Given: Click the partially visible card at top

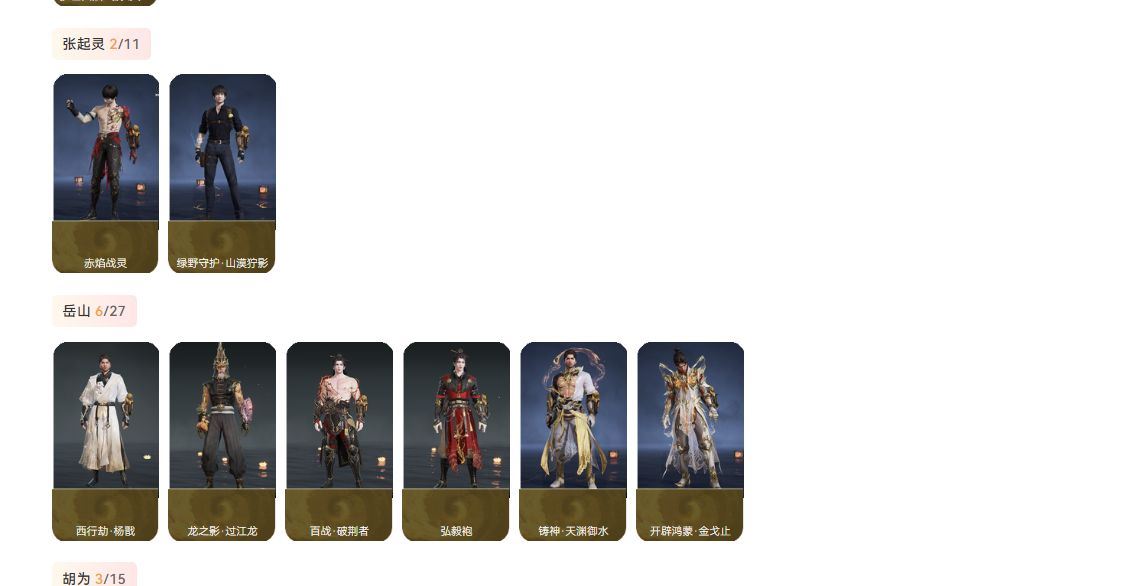Looking at the screenshot, I should pyautogui.click(x=105, y=2).
